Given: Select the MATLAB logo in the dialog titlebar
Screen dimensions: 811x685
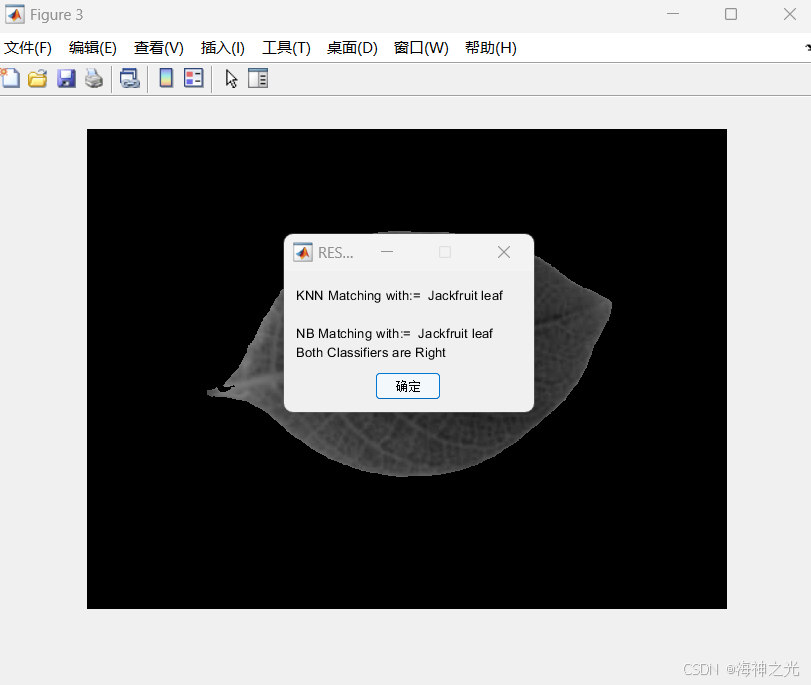Looking at the screenshot, I should [301, 252].
